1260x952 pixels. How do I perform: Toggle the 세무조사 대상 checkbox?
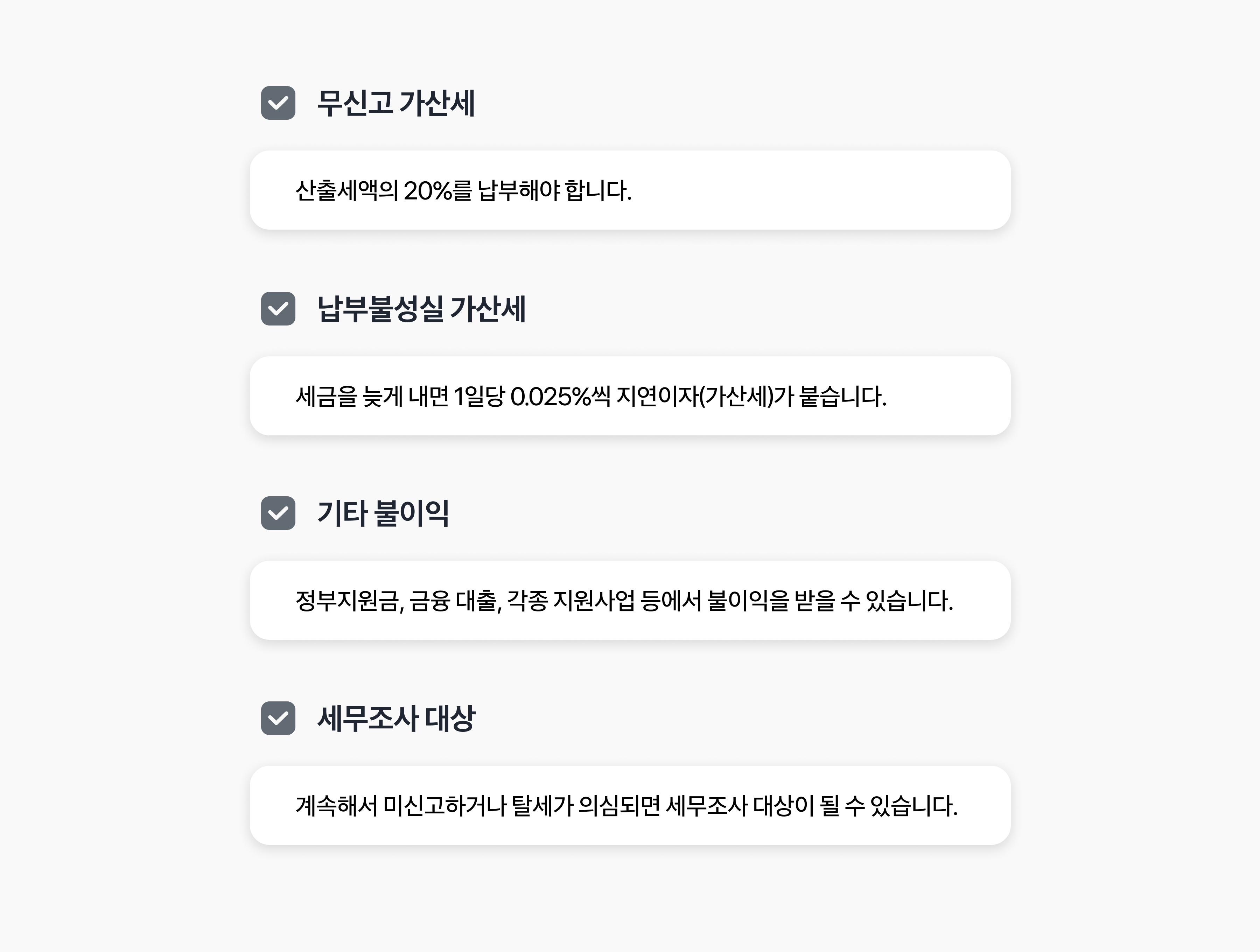tap(278, 718)
